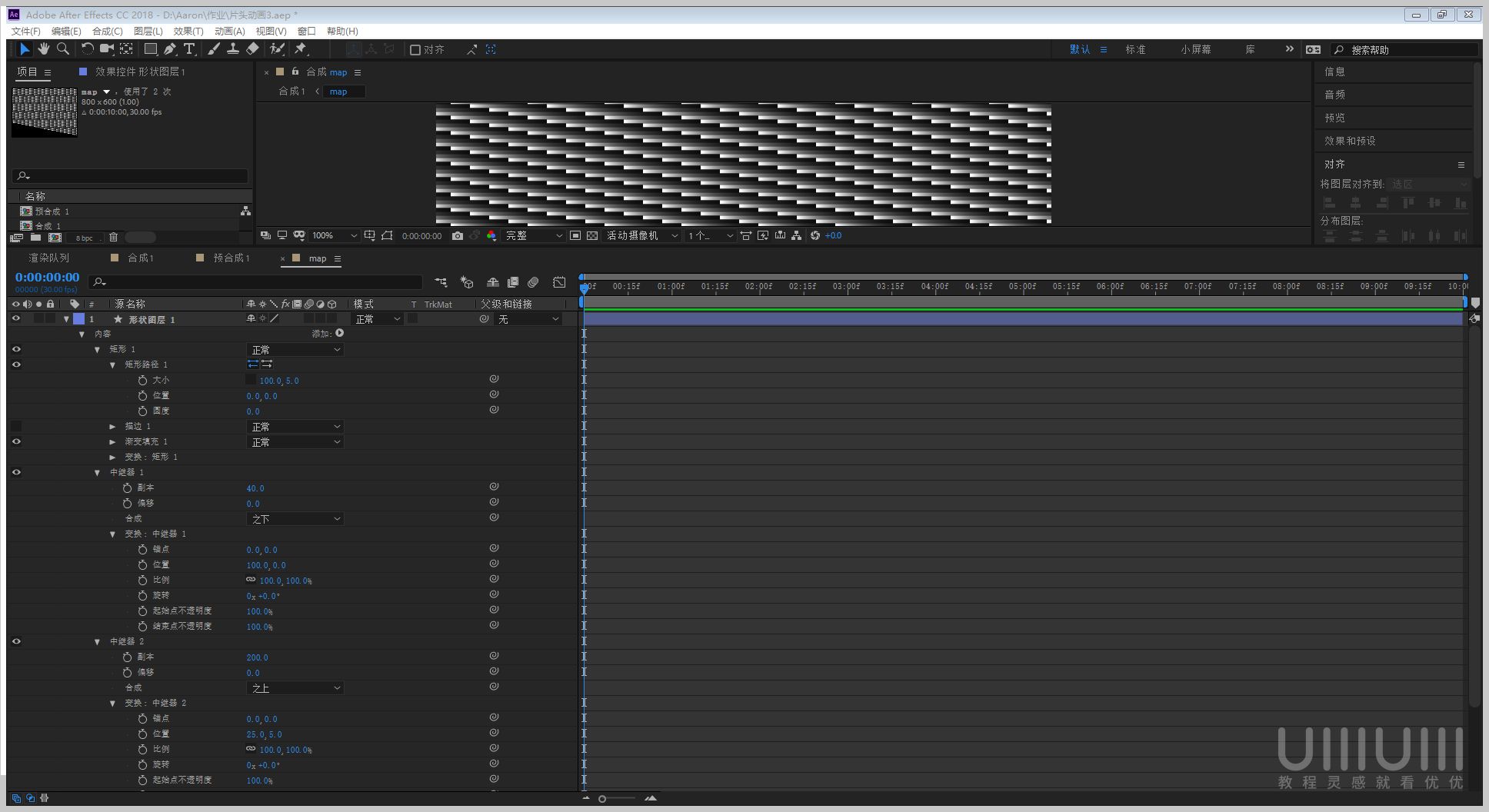Toggle stopwatch for 大小 property

(x=142, y=380)
